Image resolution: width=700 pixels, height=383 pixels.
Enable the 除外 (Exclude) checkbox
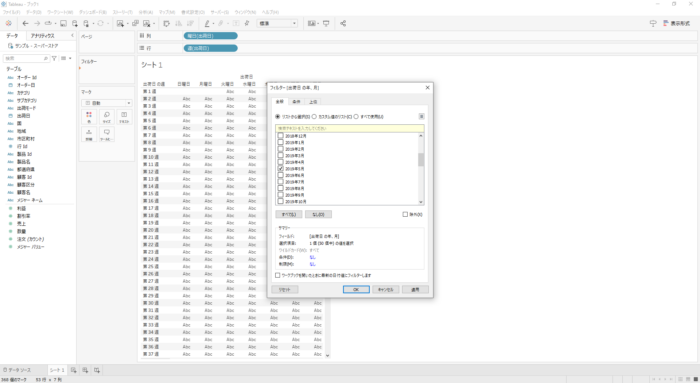pyautogui.click(x=405, y=214)
